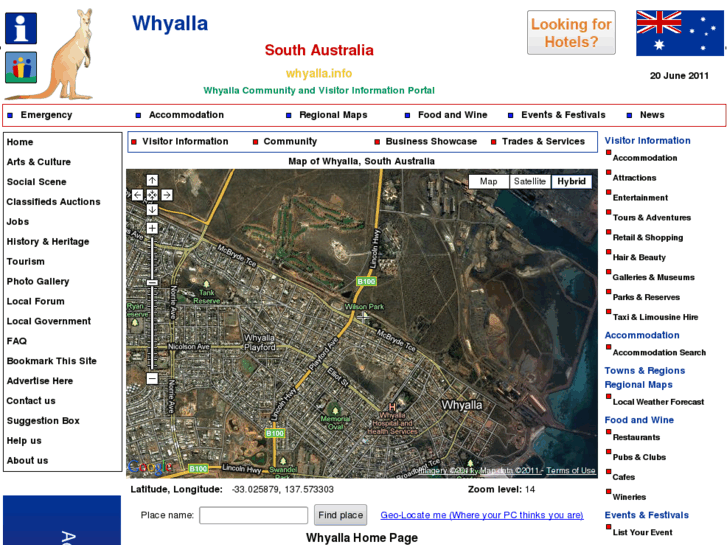This screenshot has height=545, width=727.
Task: Select the Trades & Services tab
Action: [543, 141]
